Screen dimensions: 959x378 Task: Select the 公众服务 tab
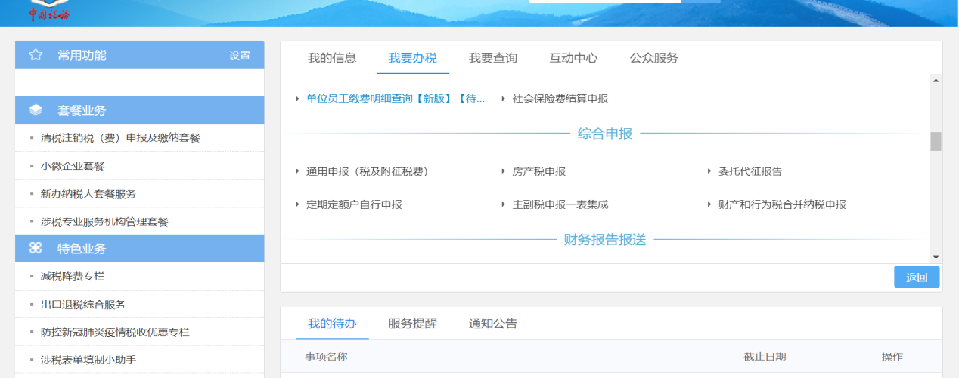pos(654,58)
